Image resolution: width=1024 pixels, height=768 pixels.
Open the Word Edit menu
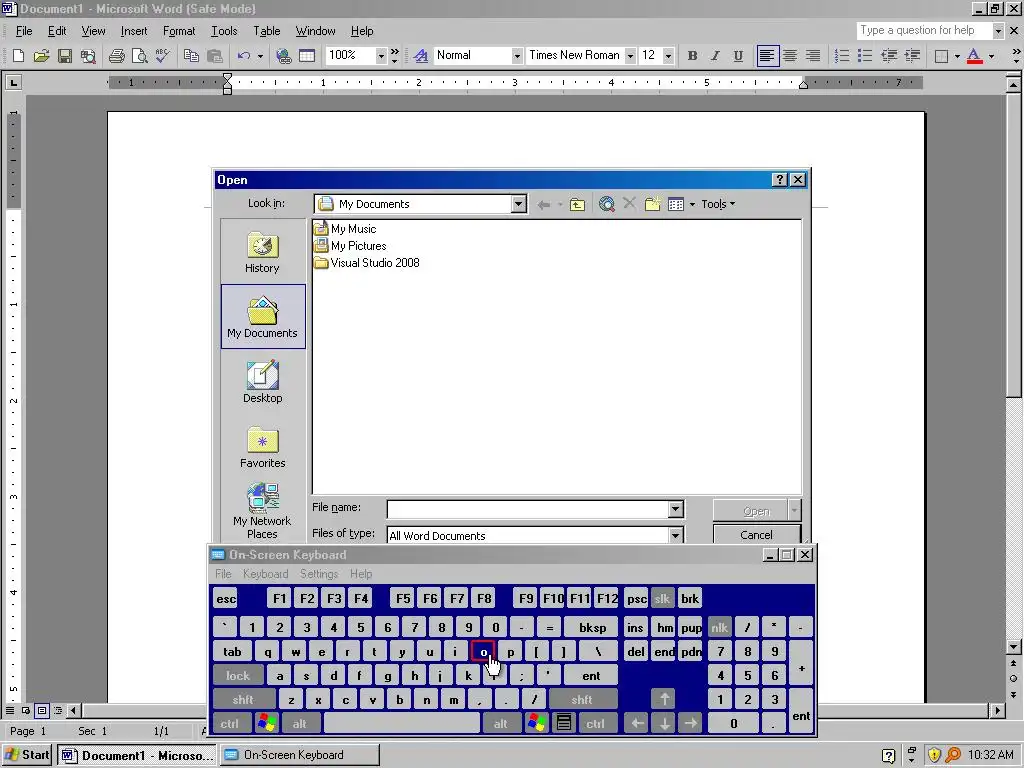pyautogui.click(x=57, y=31)
